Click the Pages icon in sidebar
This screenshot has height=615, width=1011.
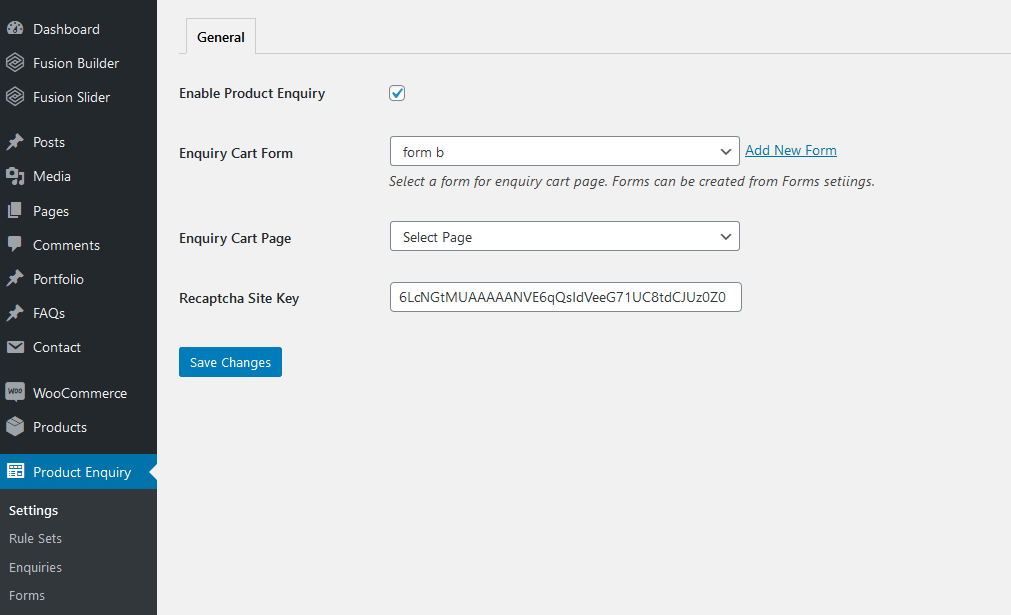(15, 210)
